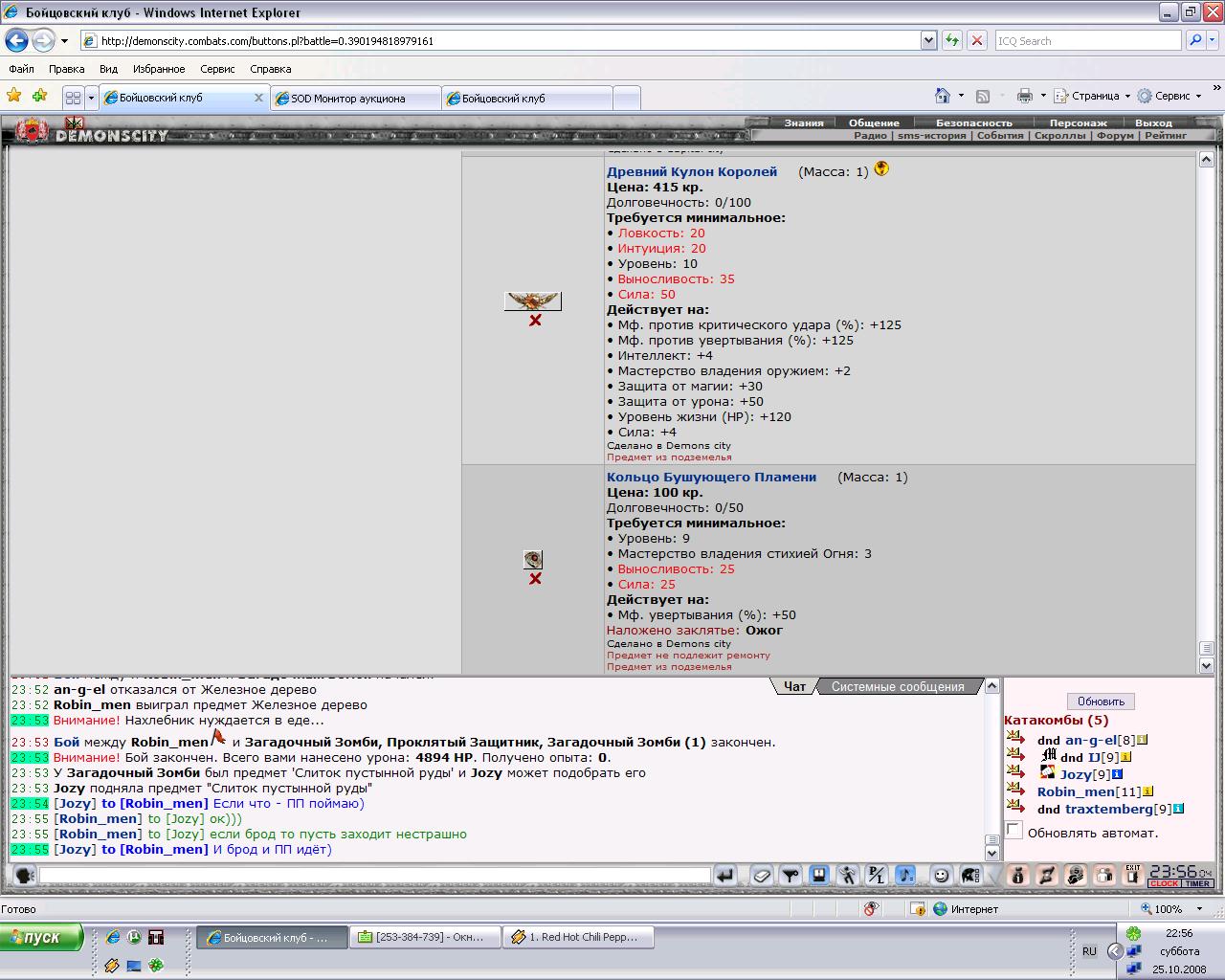Click the eraser clear-chat icon
This screenshot has height=980, width=1225.
(x=762, y=875)
